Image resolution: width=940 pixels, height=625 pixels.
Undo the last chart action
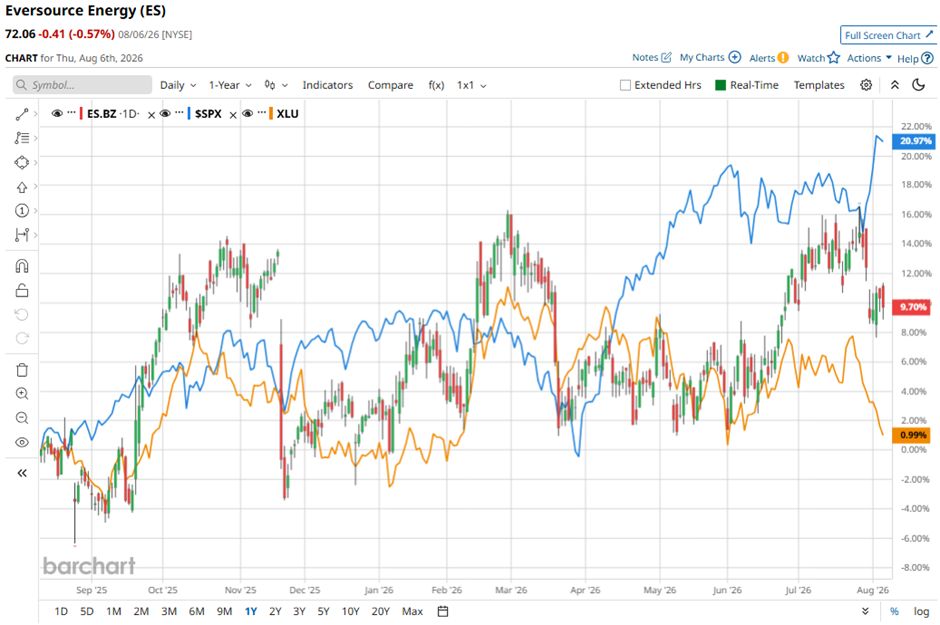coord(22,315)
